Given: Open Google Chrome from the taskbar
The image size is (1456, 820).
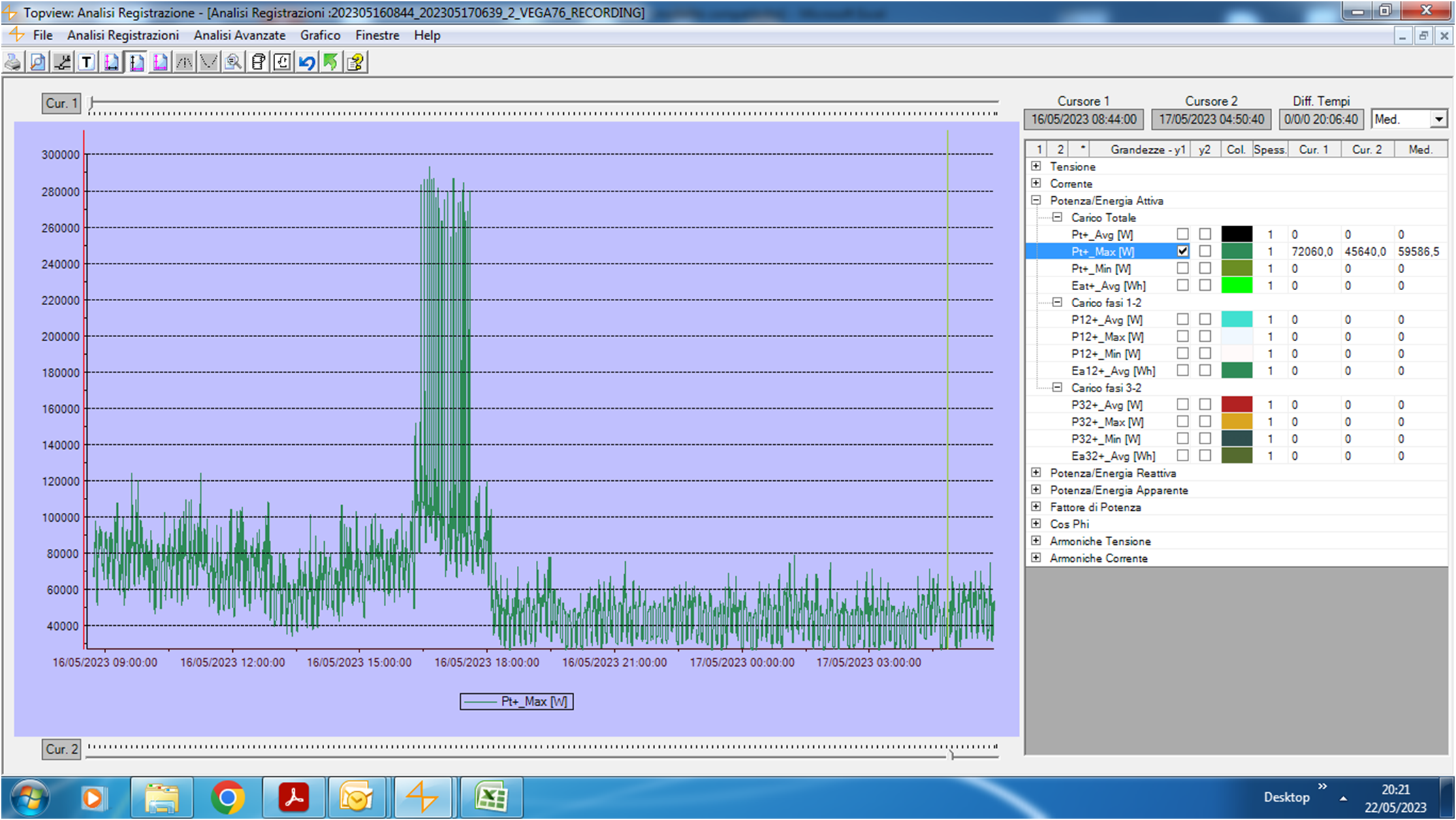Looking at the screenshot, I should pos(227,798).
